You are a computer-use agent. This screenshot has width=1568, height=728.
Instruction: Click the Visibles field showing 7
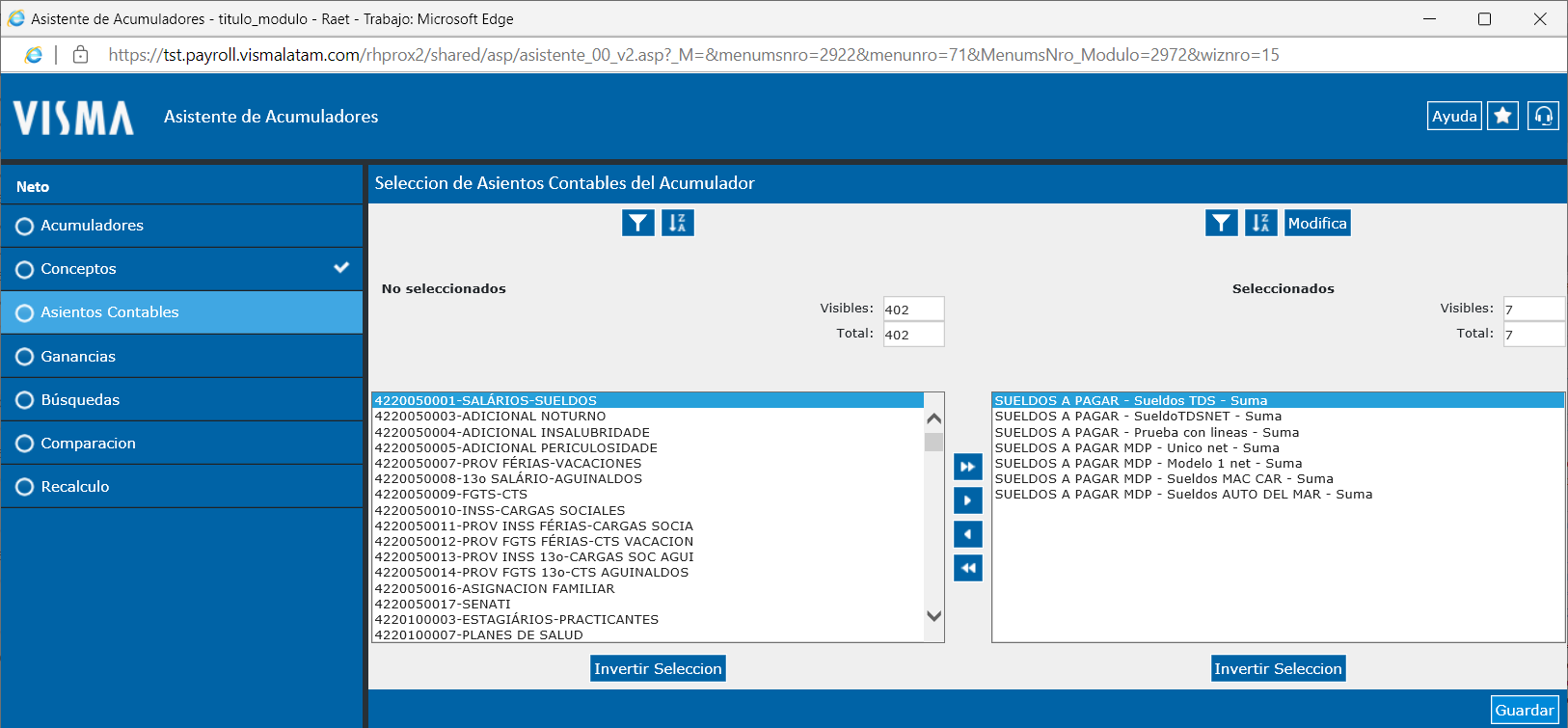(x=1533, y=310)
